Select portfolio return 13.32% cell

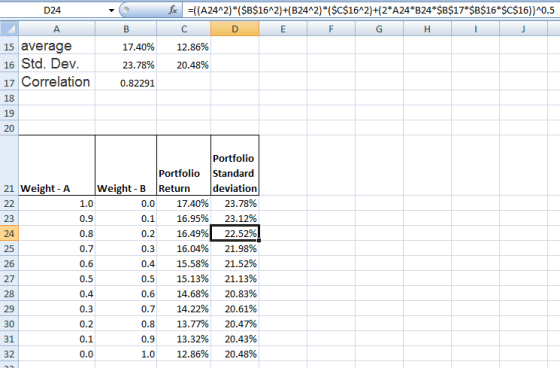pyautogui.click(x=184, y=338)
